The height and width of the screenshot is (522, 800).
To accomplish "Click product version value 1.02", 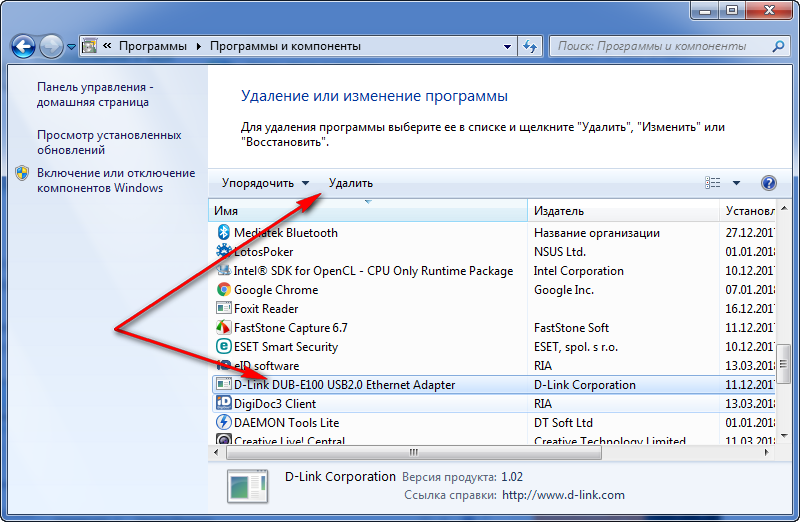I will (512, 477).
